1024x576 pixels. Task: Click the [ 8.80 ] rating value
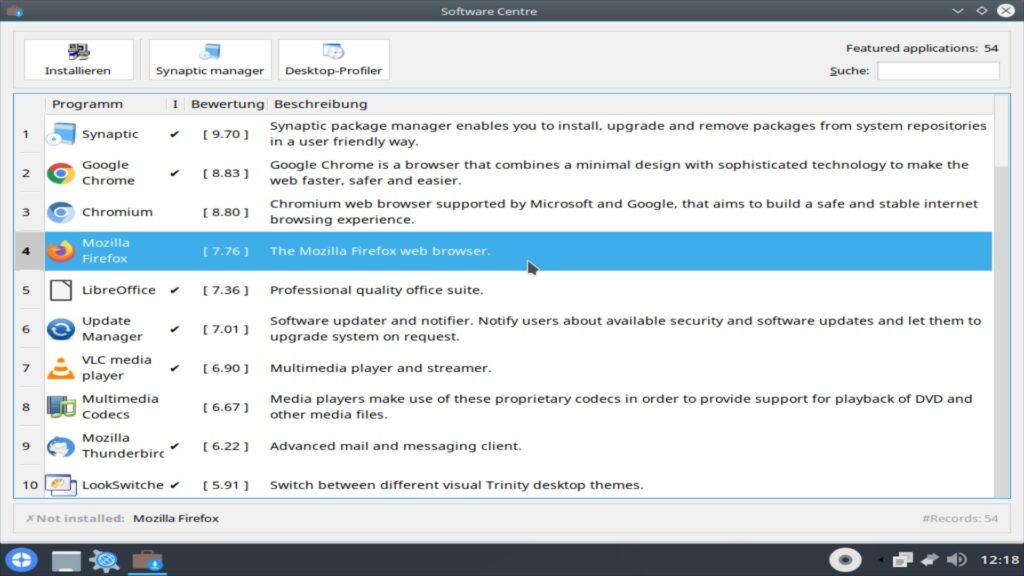(x=225, y=212)
